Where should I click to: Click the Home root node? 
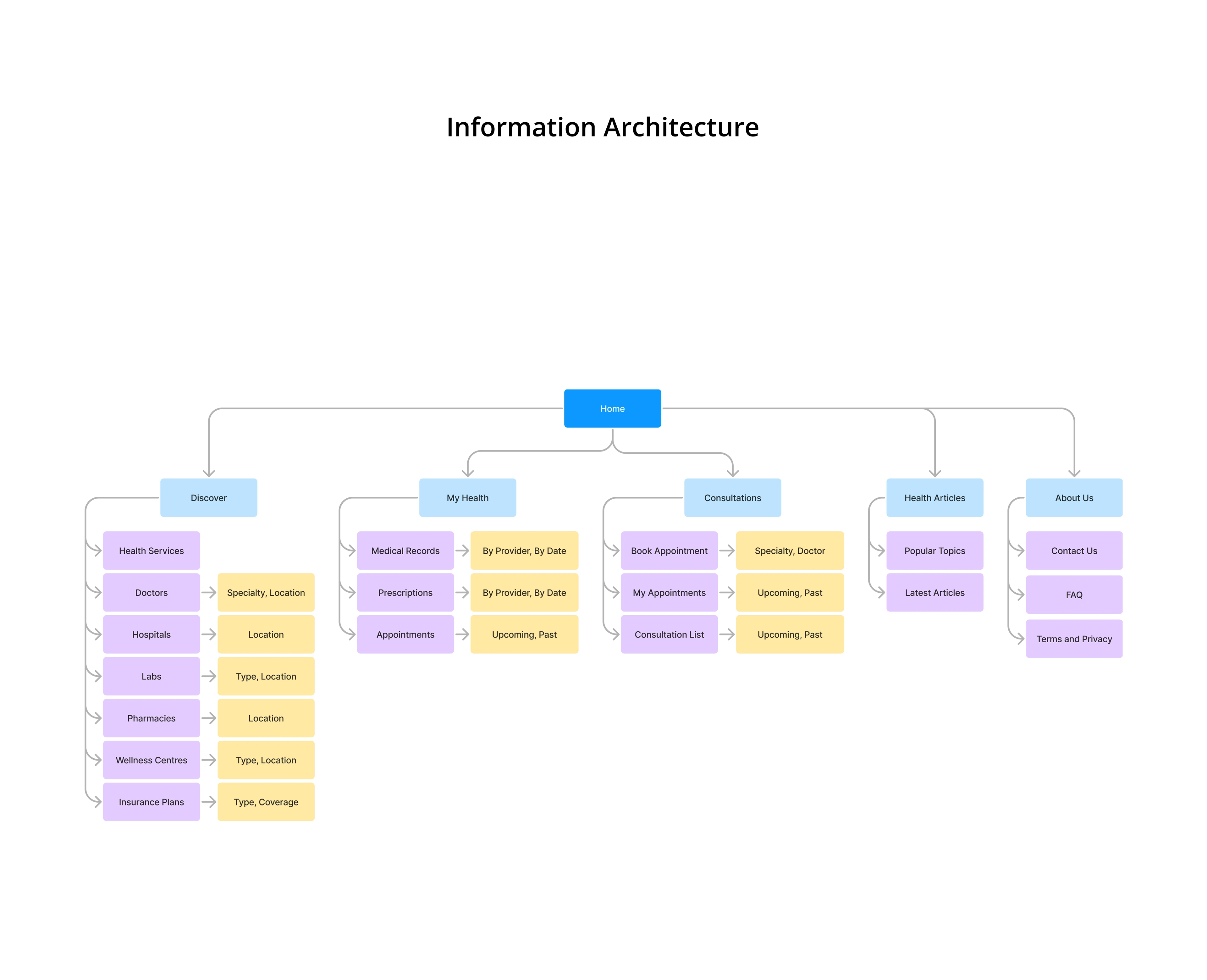point(612,408)
